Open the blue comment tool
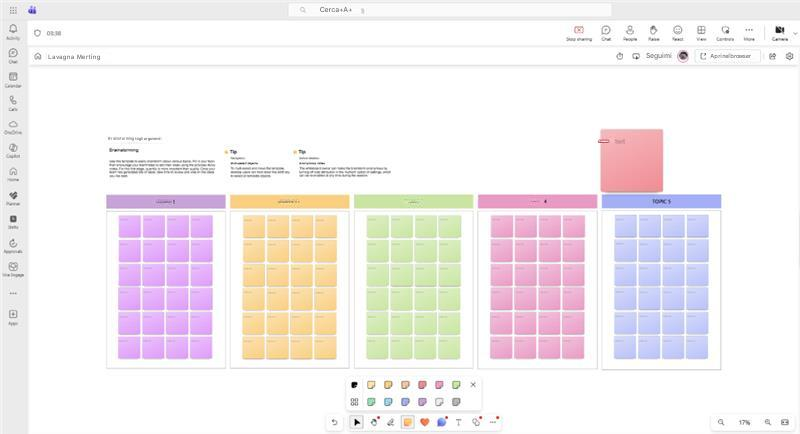 (442, 422)
